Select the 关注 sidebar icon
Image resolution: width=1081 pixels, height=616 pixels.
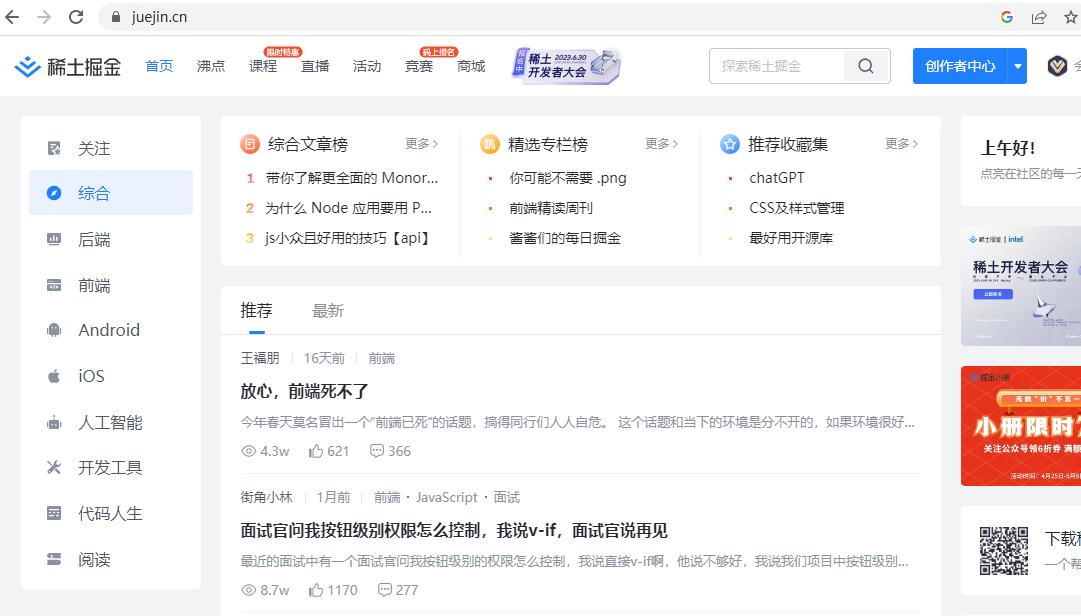click(53, 148)
